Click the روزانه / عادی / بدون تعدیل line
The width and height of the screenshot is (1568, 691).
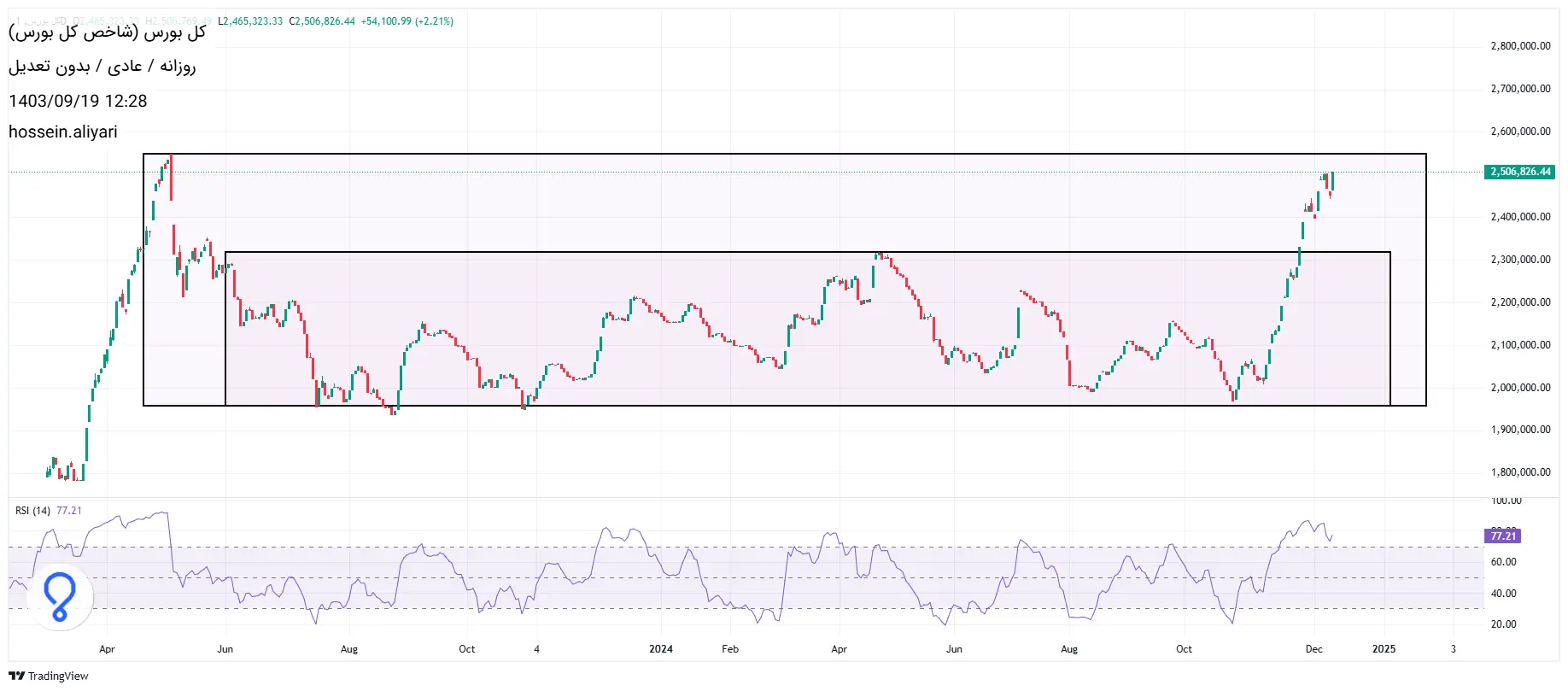point(102,66)
